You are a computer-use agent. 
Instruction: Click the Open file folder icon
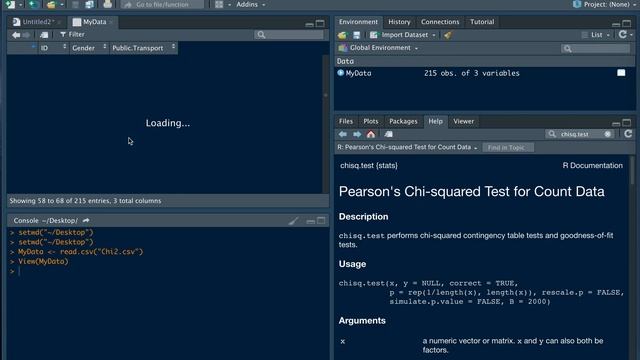51,4
